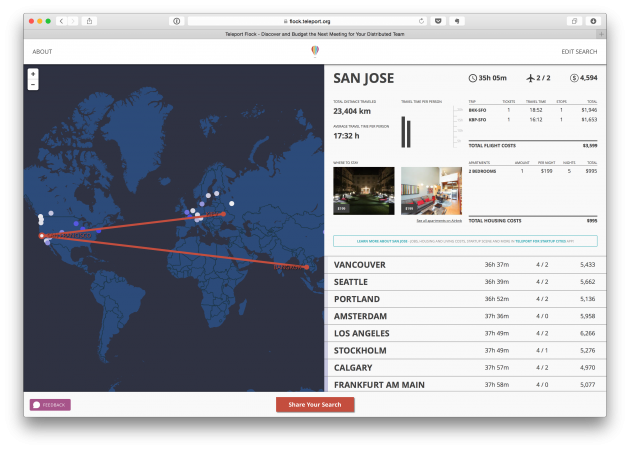Click the dollar cost icon

573,78
